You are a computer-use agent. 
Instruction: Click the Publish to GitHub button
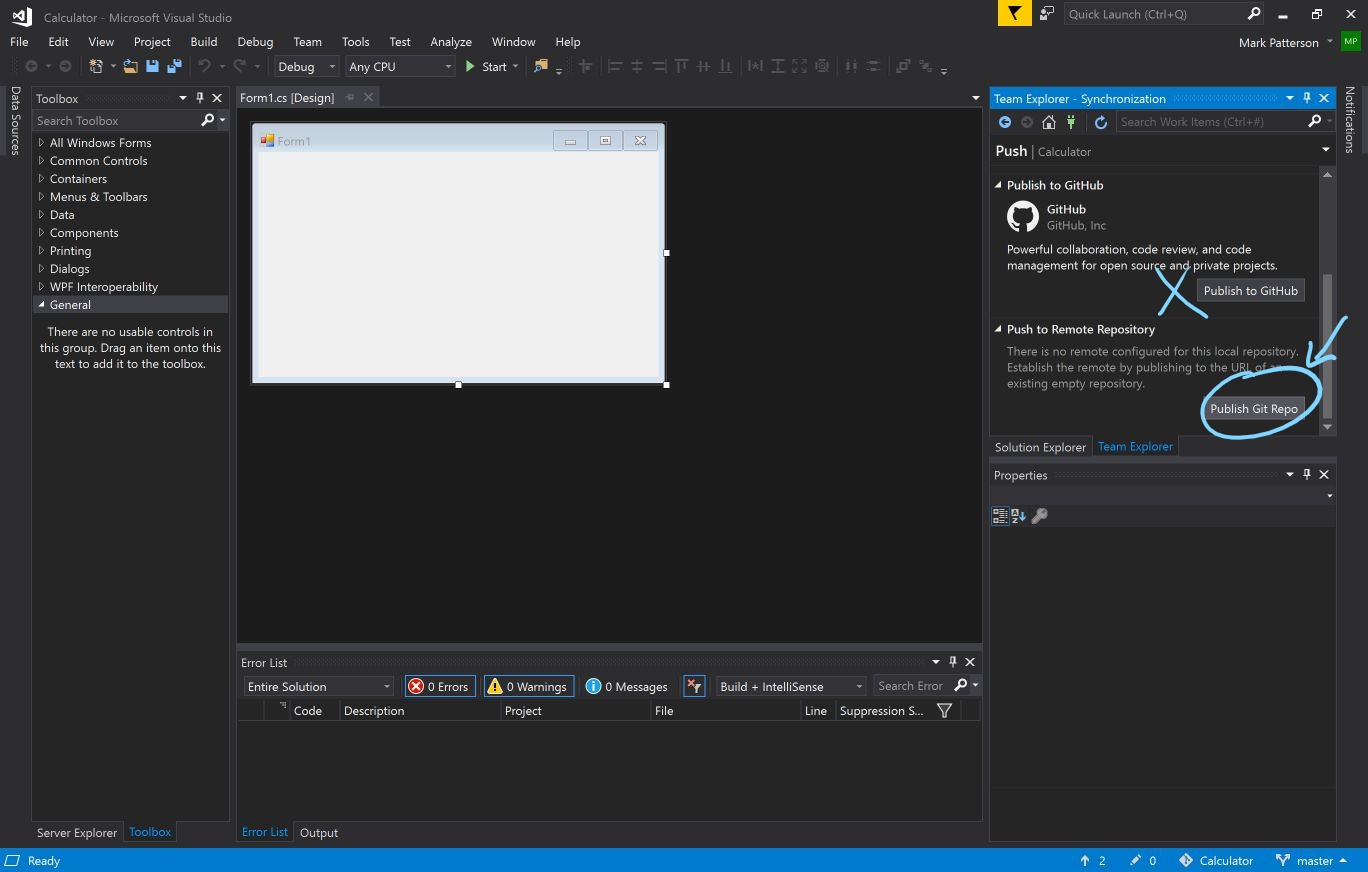1251,291
